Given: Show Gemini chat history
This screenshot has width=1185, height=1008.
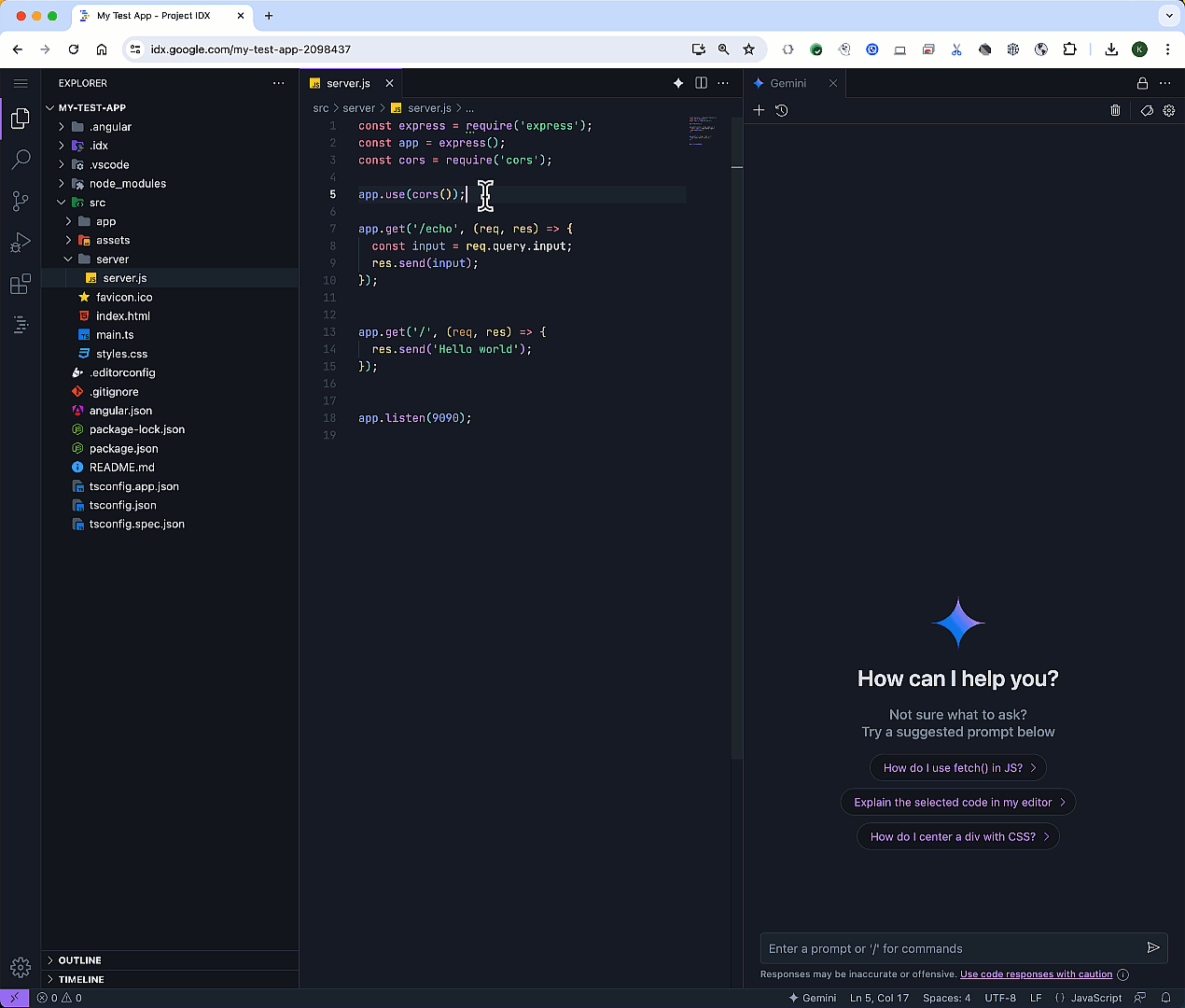Looking at the screenshot, I should pos(782,110).
